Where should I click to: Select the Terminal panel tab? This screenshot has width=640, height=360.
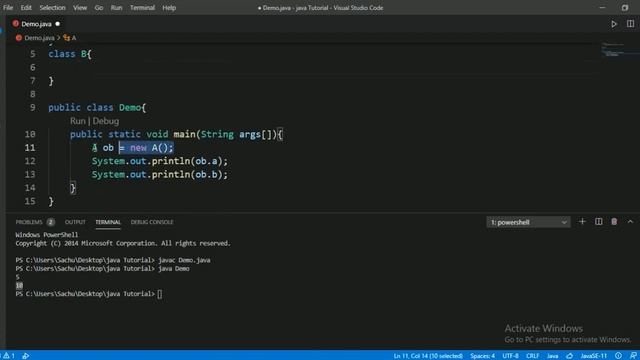tap(108, 222)
